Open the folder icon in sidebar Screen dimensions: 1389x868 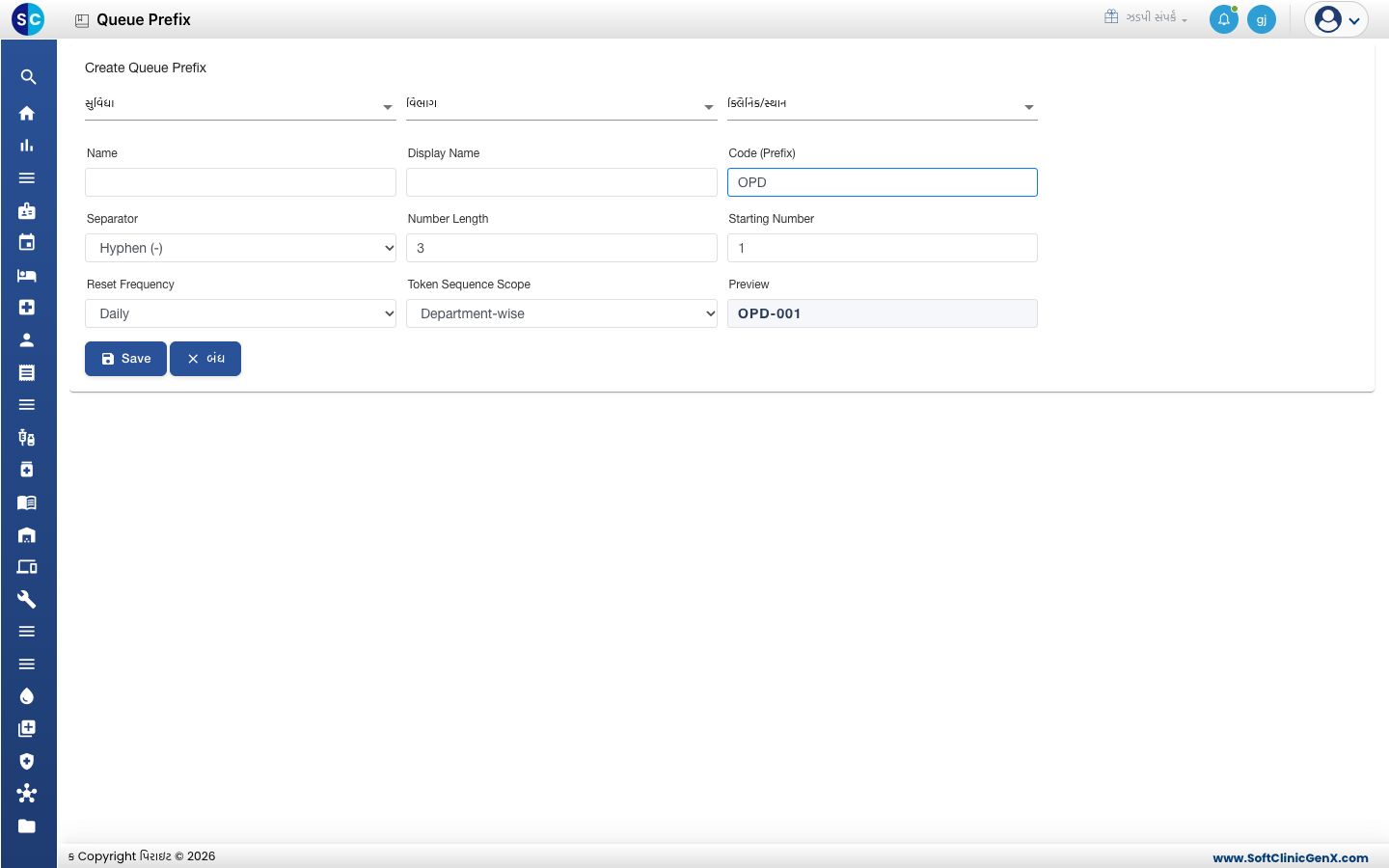[x=27, y=826]
